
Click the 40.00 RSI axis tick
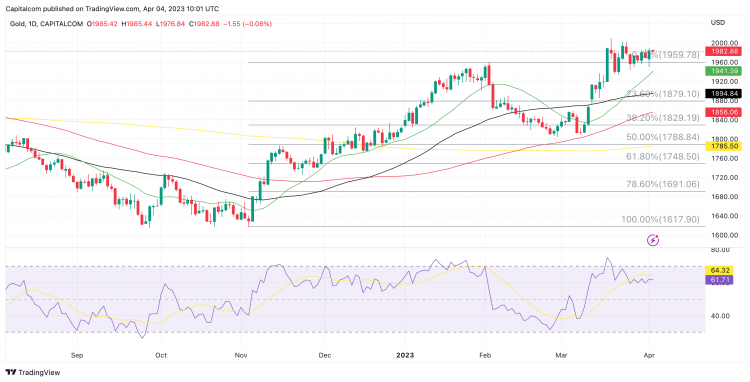[720, 316]
